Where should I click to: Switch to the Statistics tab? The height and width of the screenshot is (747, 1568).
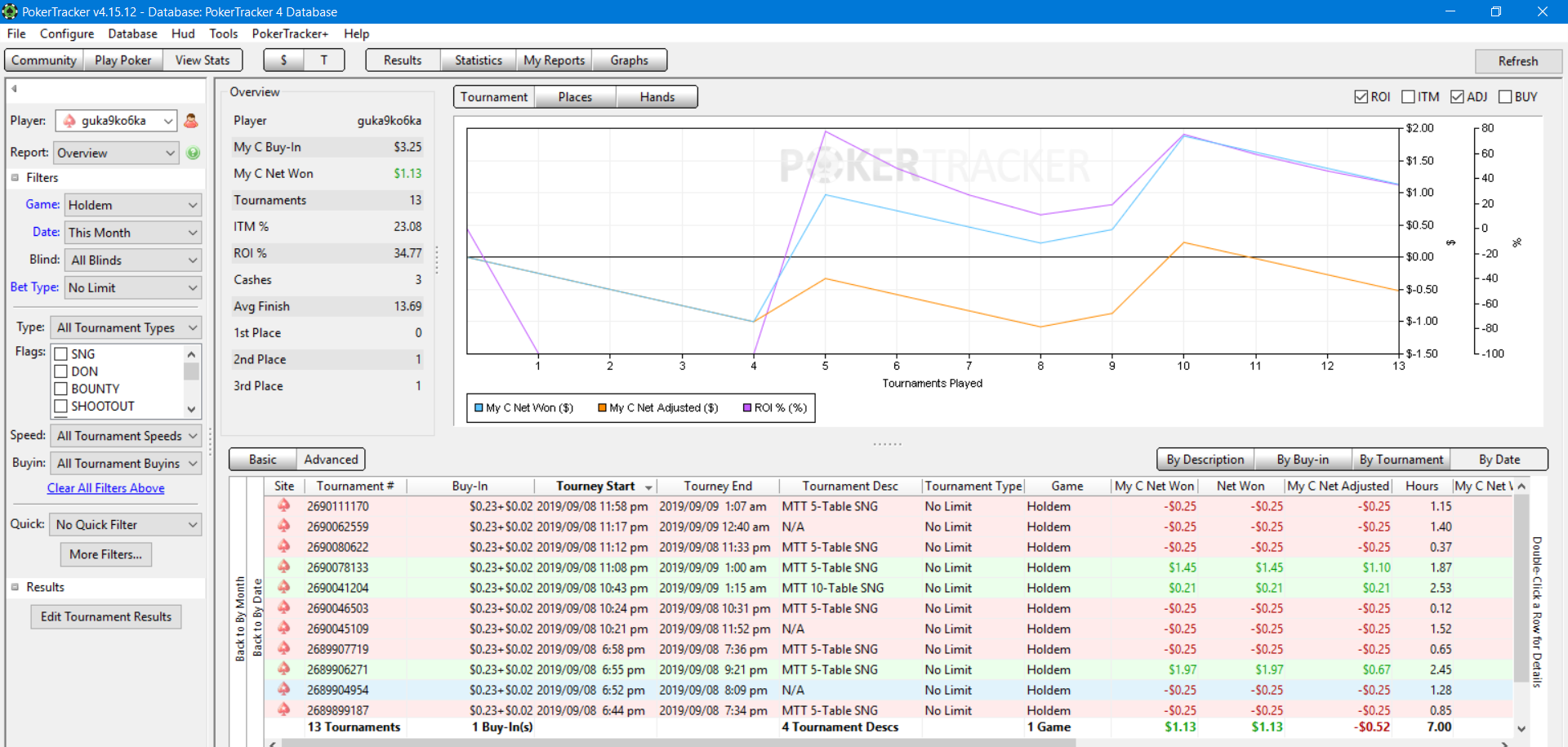478,60
